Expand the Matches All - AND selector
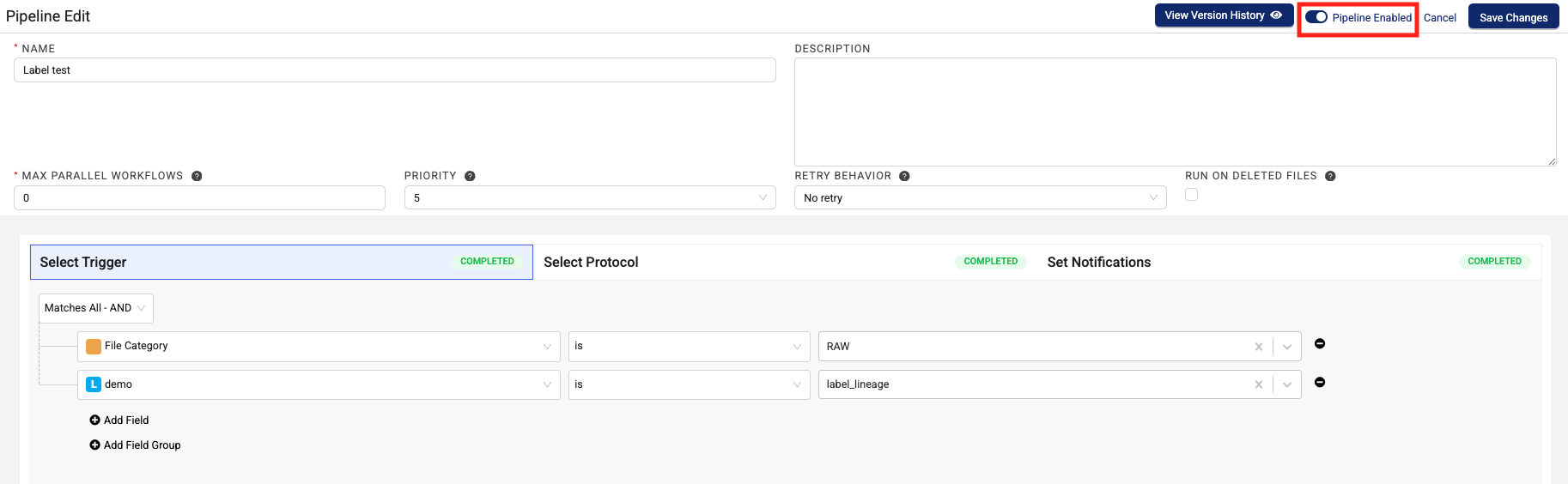Image resolution: width=1568 pixels, height=484 pixels. [95, 308]
